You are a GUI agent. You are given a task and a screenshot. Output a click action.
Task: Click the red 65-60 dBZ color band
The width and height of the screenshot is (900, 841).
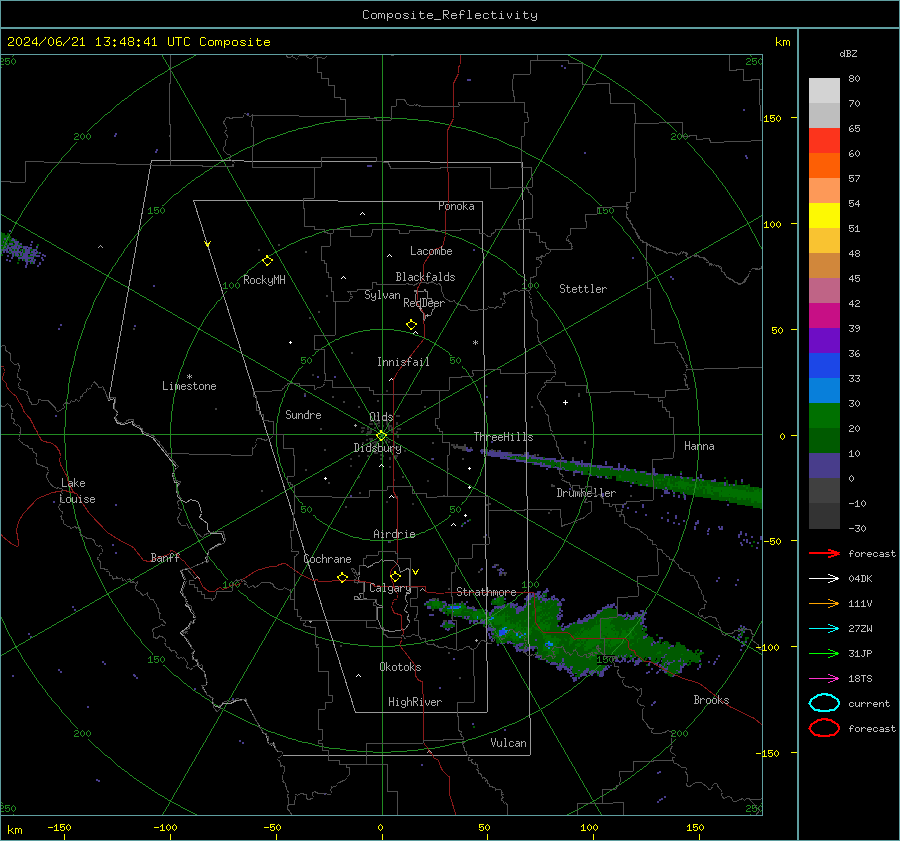click(824, 141)
